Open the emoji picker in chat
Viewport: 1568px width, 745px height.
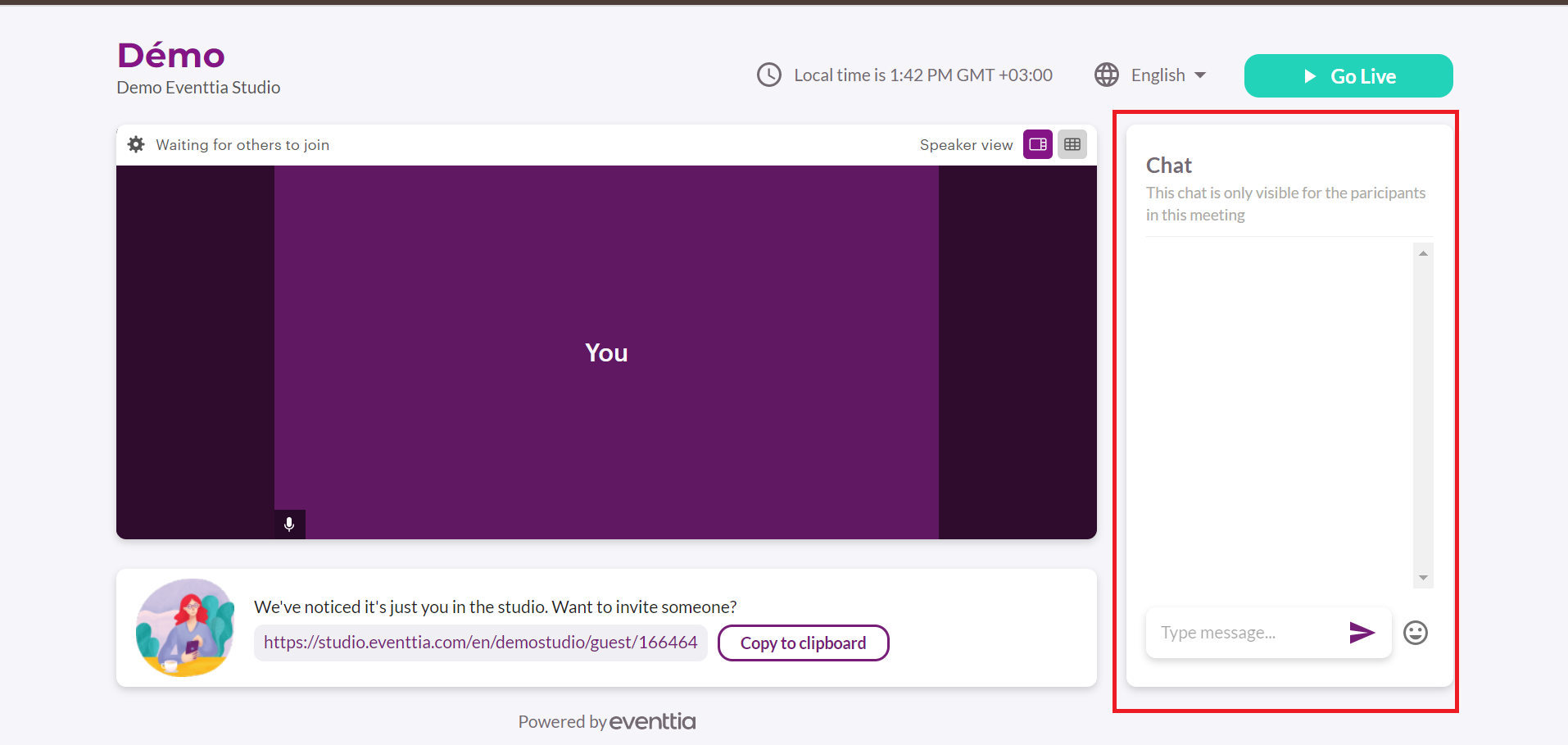click(1415, 632)
